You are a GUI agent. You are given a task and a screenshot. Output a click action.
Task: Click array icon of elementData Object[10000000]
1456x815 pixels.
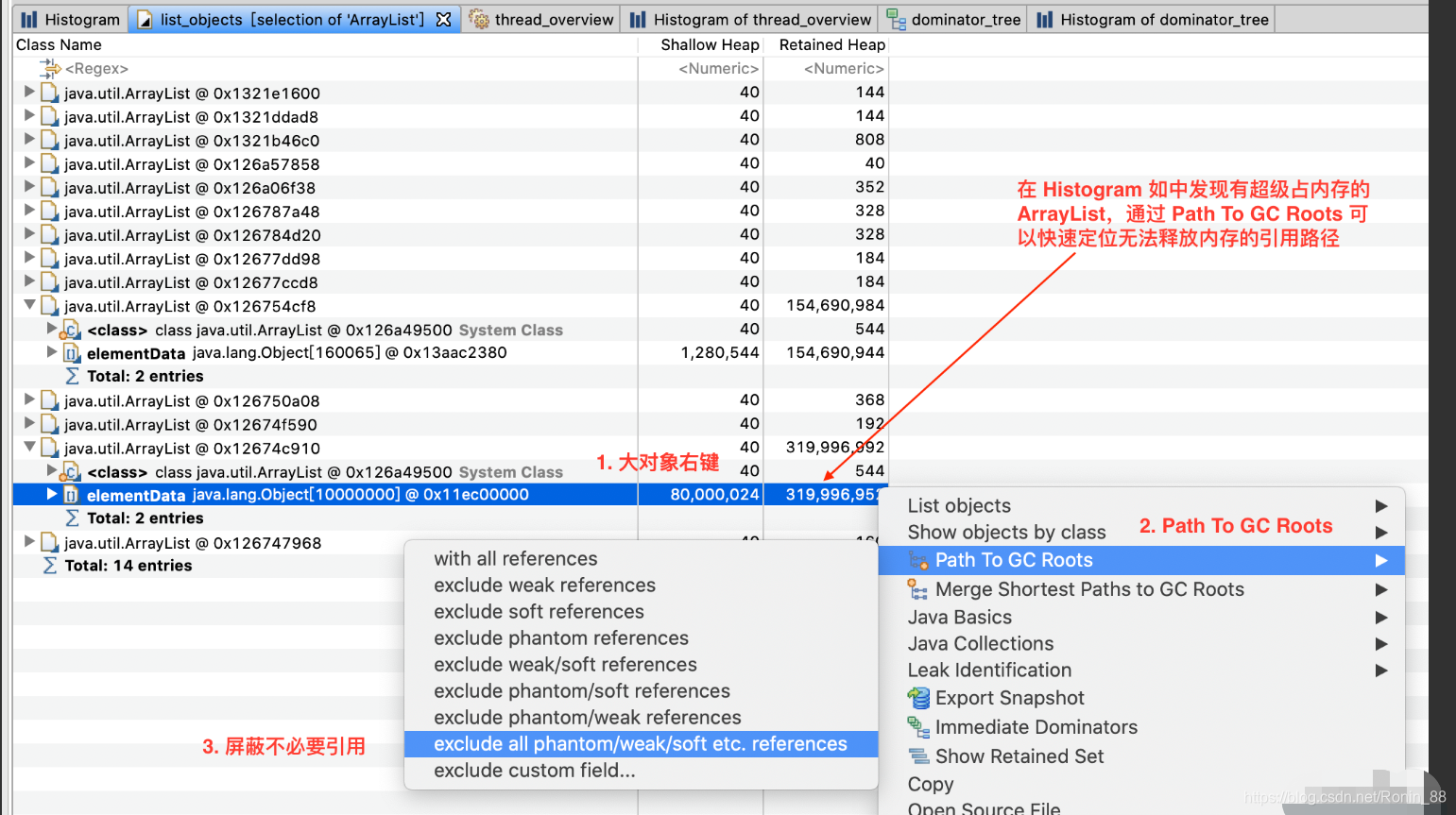click(x=71, y=495)
